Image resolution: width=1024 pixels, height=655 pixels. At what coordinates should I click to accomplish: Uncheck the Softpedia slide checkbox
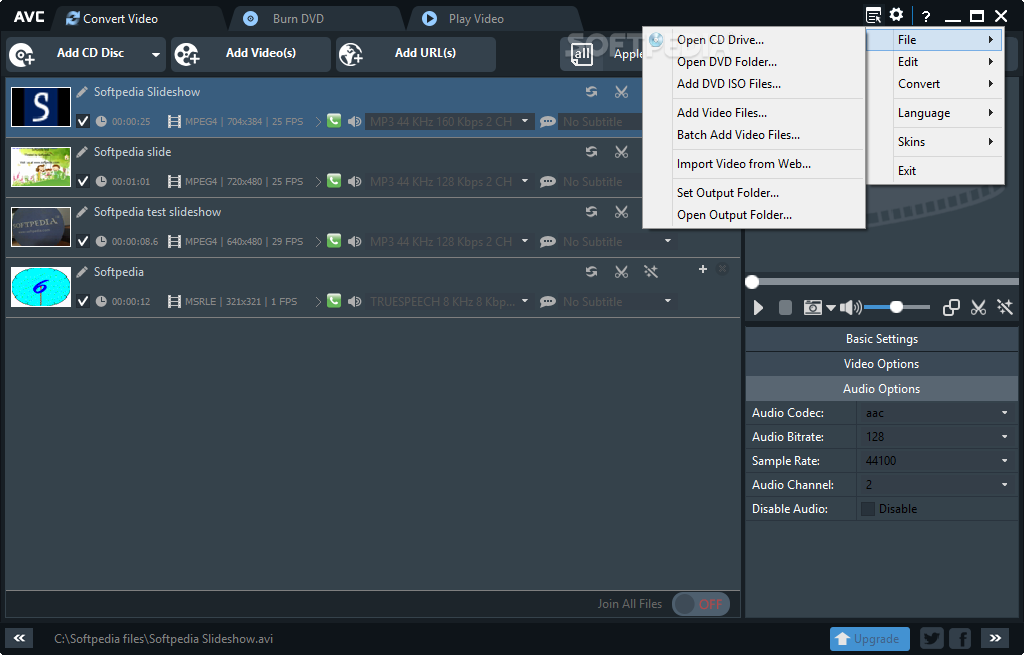(x=83, y=182)
